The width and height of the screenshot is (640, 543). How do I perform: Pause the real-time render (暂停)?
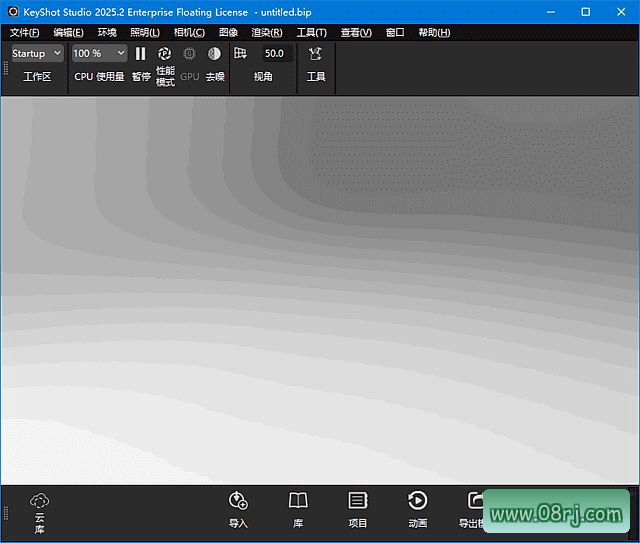click(141, 54)
